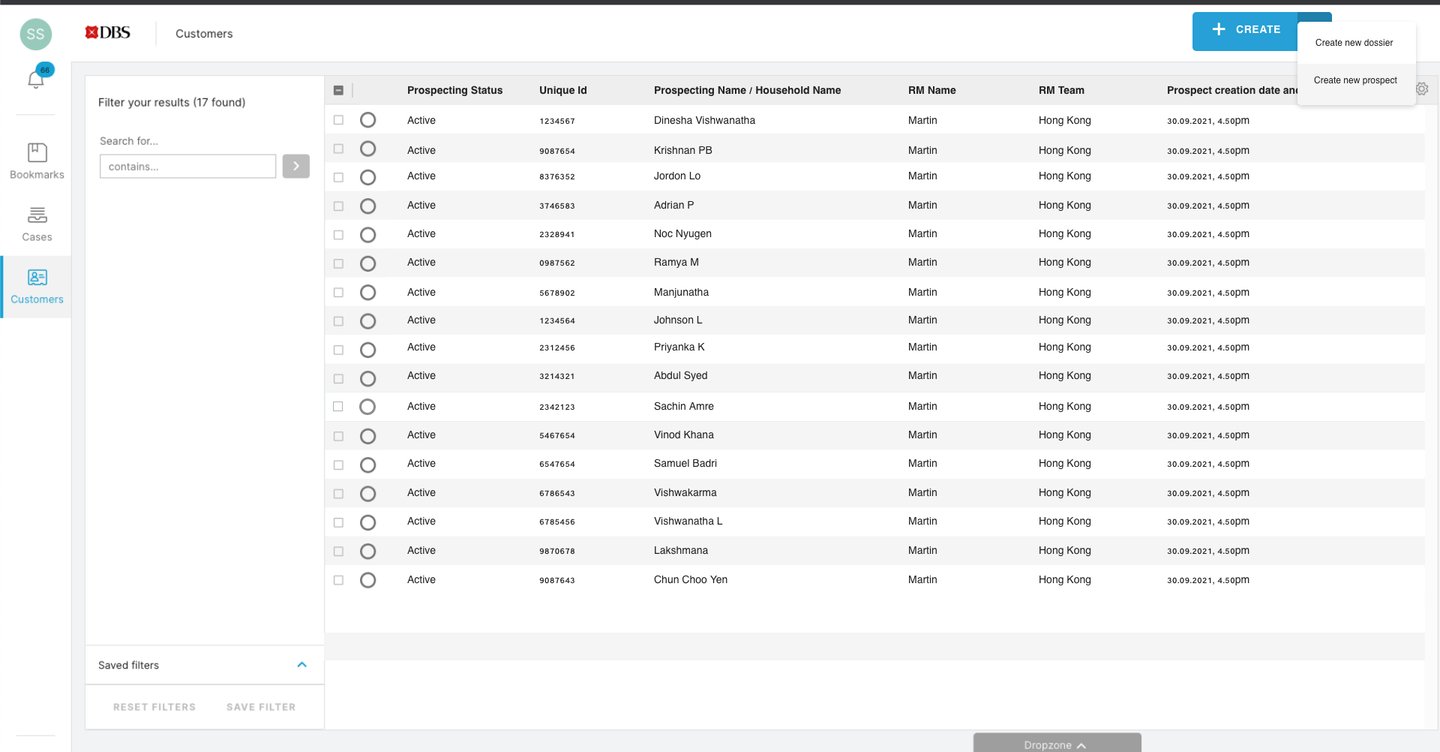Check the Noc Nyugen row checkbox
The image size is (1440, 752).
coord(338,235)
